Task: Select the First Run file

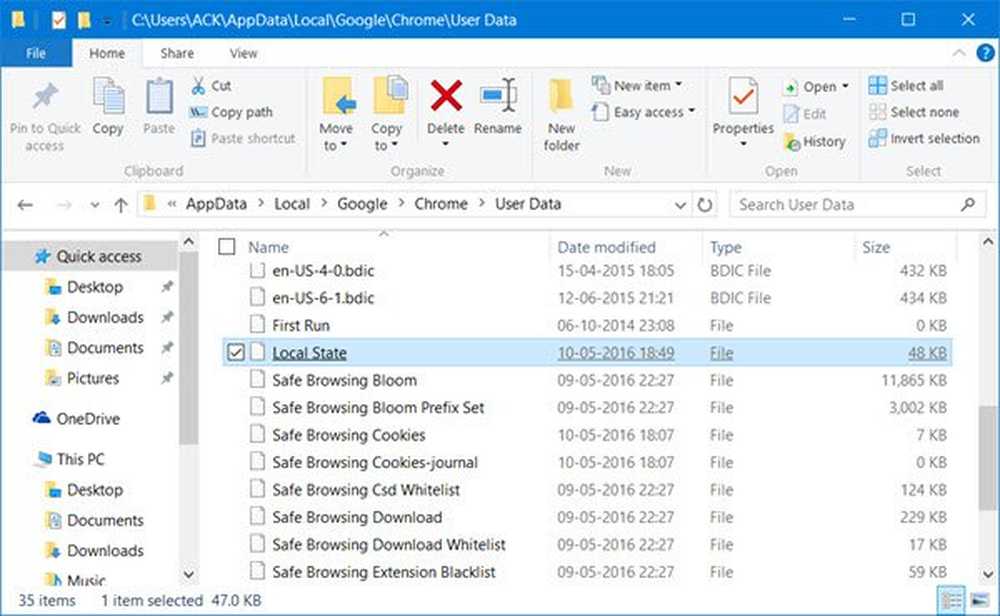Action: pos(300,325)
